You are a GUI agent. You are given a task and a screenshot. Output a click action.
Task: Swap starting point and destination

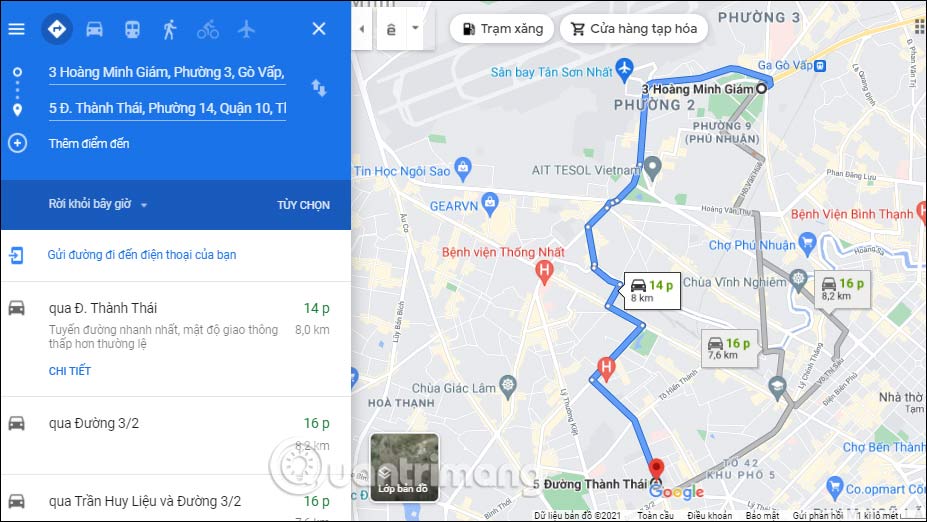(319, 88)
